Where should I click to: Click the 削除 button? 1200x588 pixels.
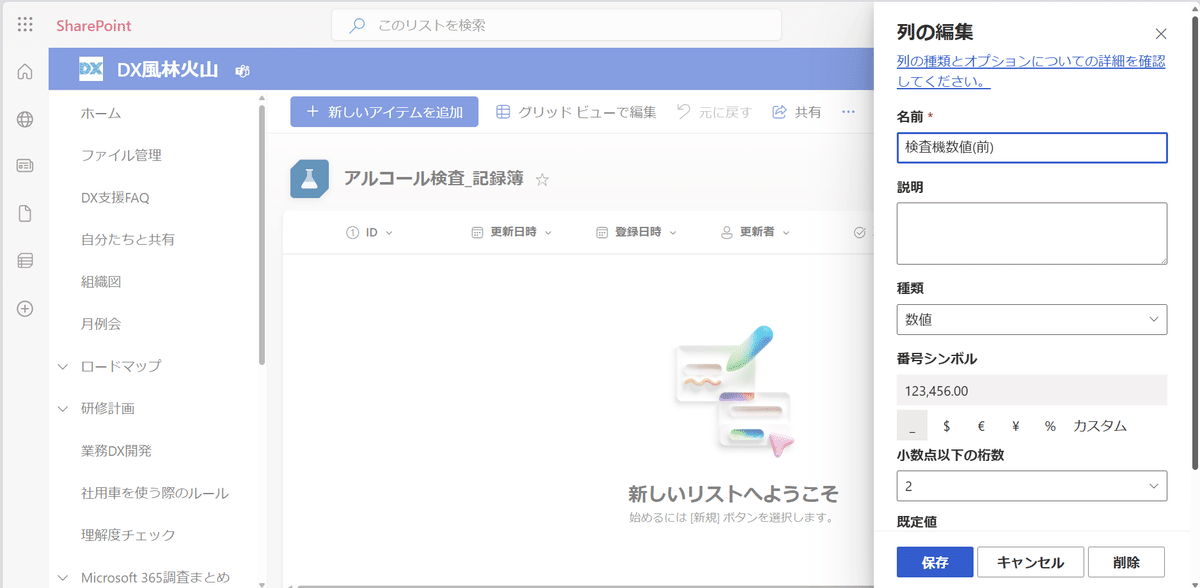[x=1126, y=562]
